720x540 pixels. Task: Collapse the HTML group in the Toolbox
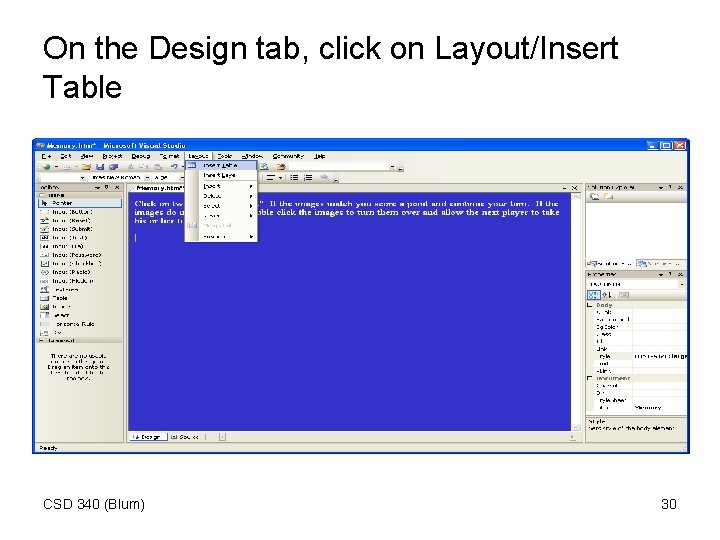(x=42, y=195)
